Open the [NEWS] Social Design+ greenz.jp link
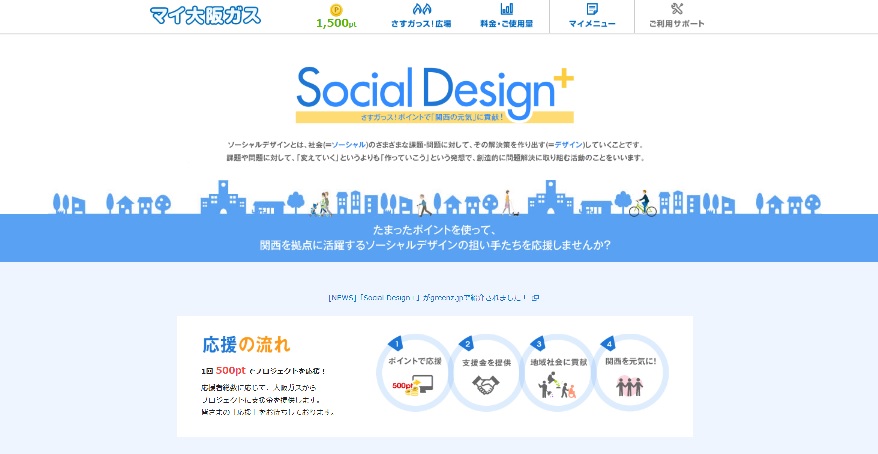This screenshot has height=454, width=878. (x=427, y=298)
